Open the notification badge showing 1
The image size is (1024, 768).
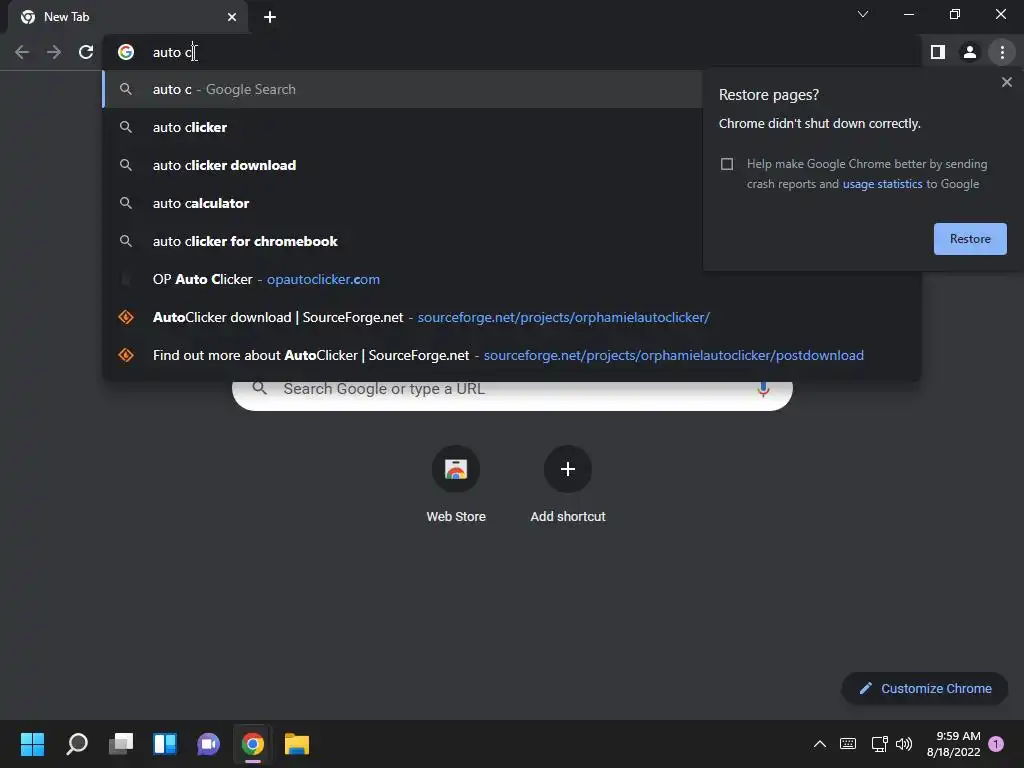[x=996, y=744]
